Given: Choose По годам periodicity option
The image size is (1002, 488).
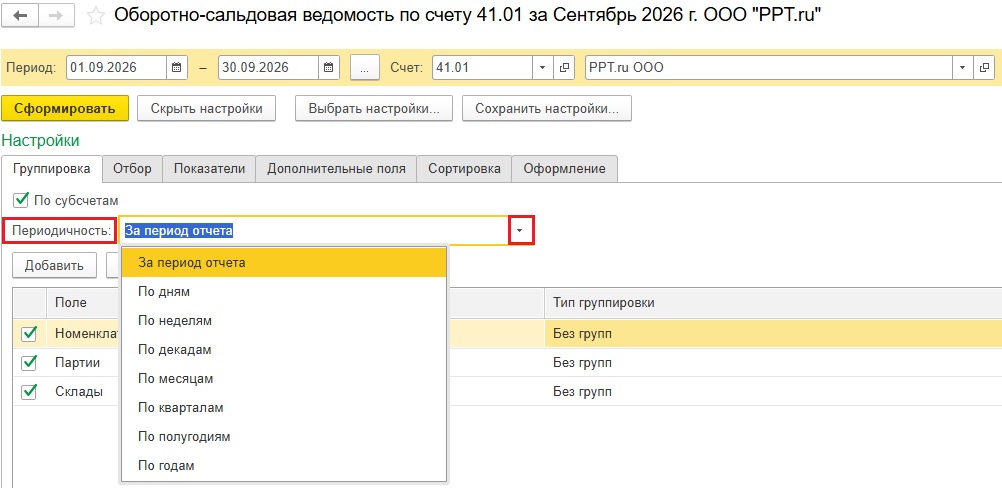Looking at the screenshot, I should pyautogui.click(x=284, y=466).
